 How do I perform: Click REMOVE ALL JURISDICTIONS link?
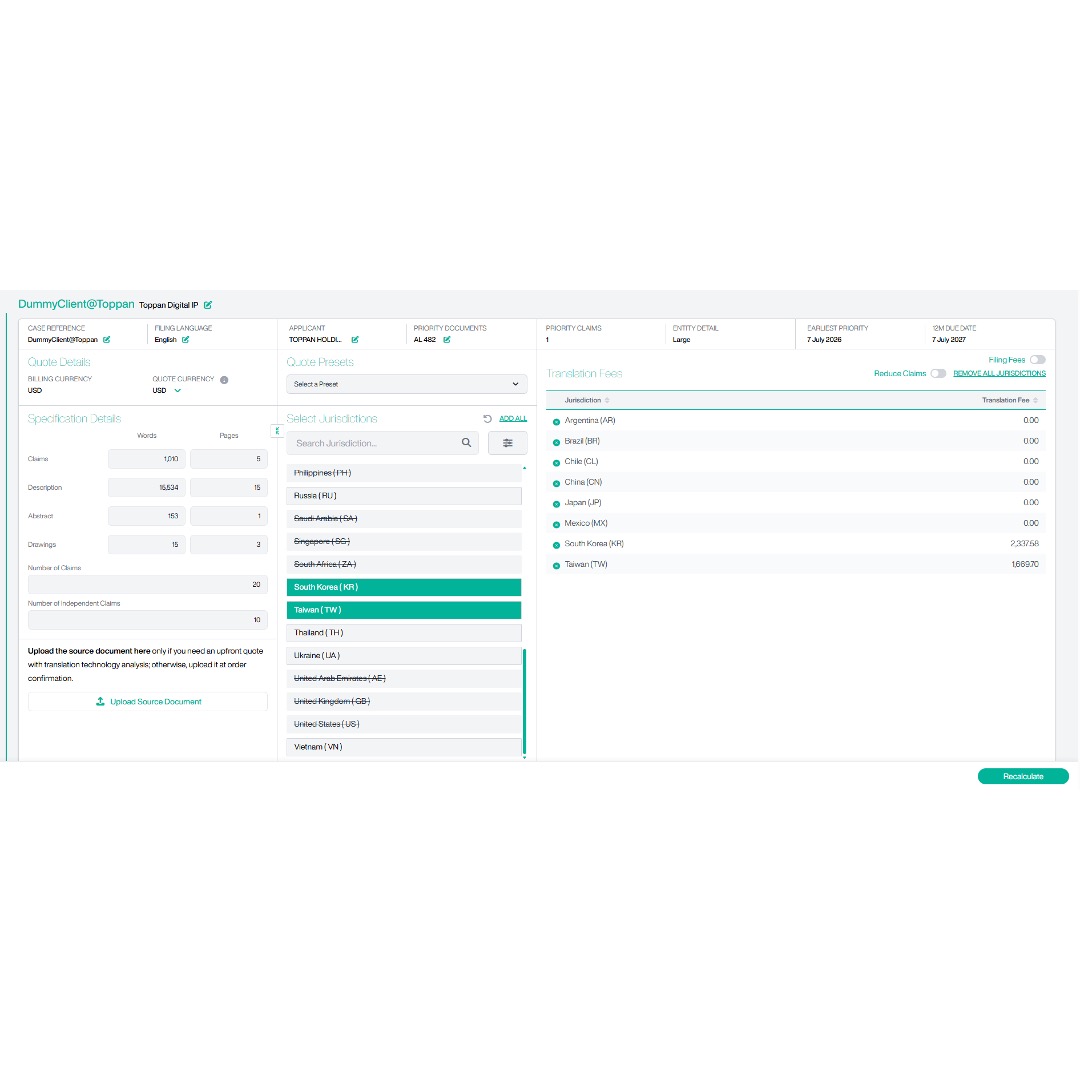pos(999,373)
